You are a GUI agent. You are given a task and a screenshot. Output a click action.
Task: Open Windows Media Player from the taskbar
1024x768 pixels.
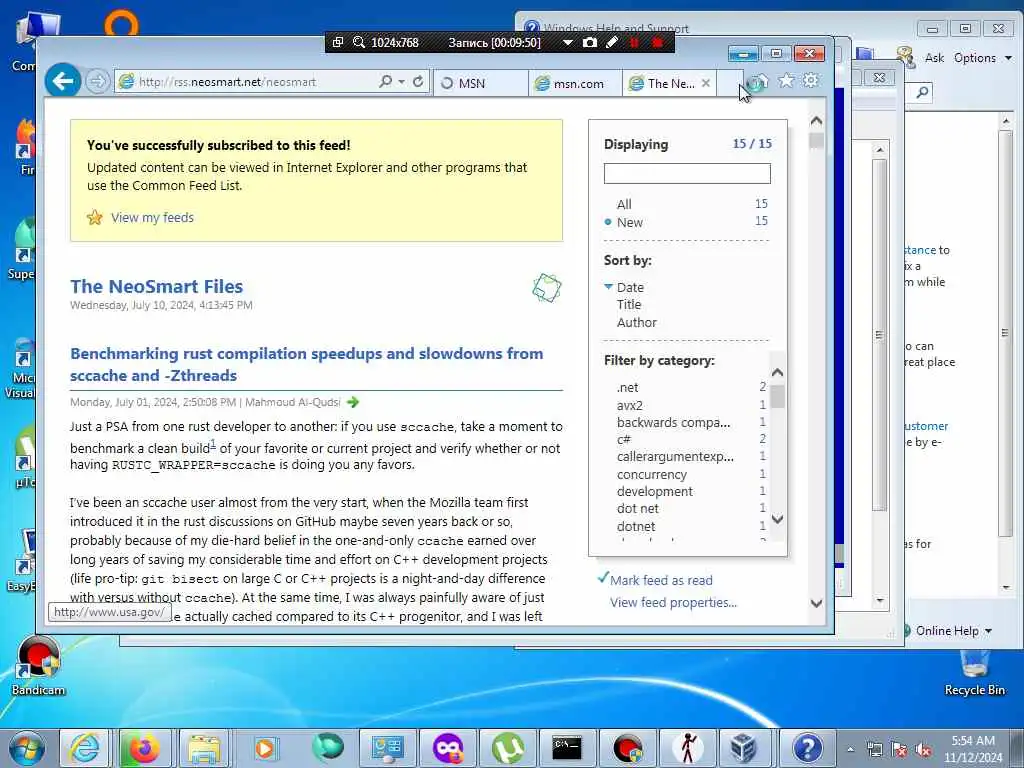tap(264, 748)
